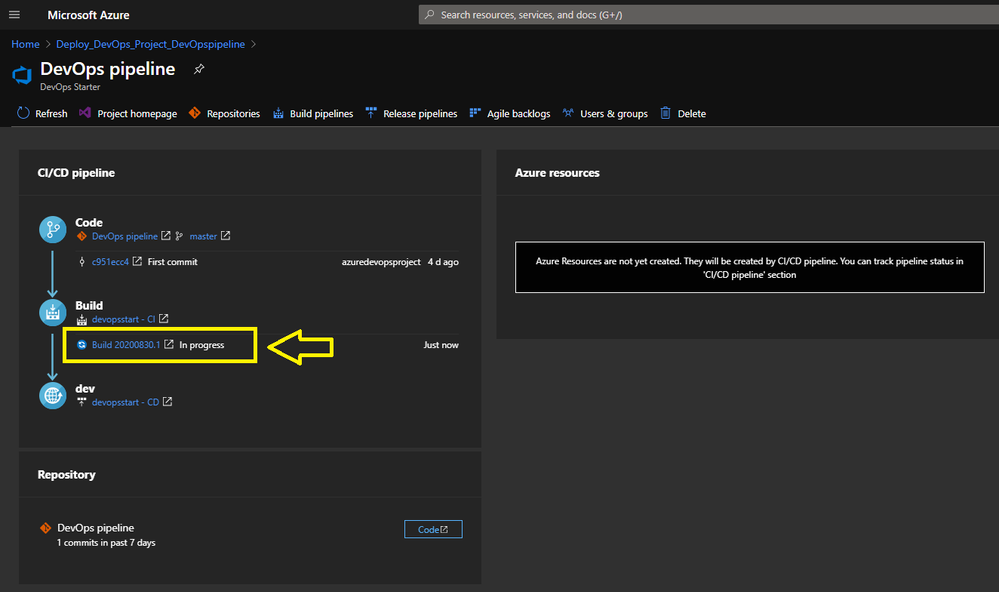
Task: Click the 'First commit' text
Action: [173, 261]
